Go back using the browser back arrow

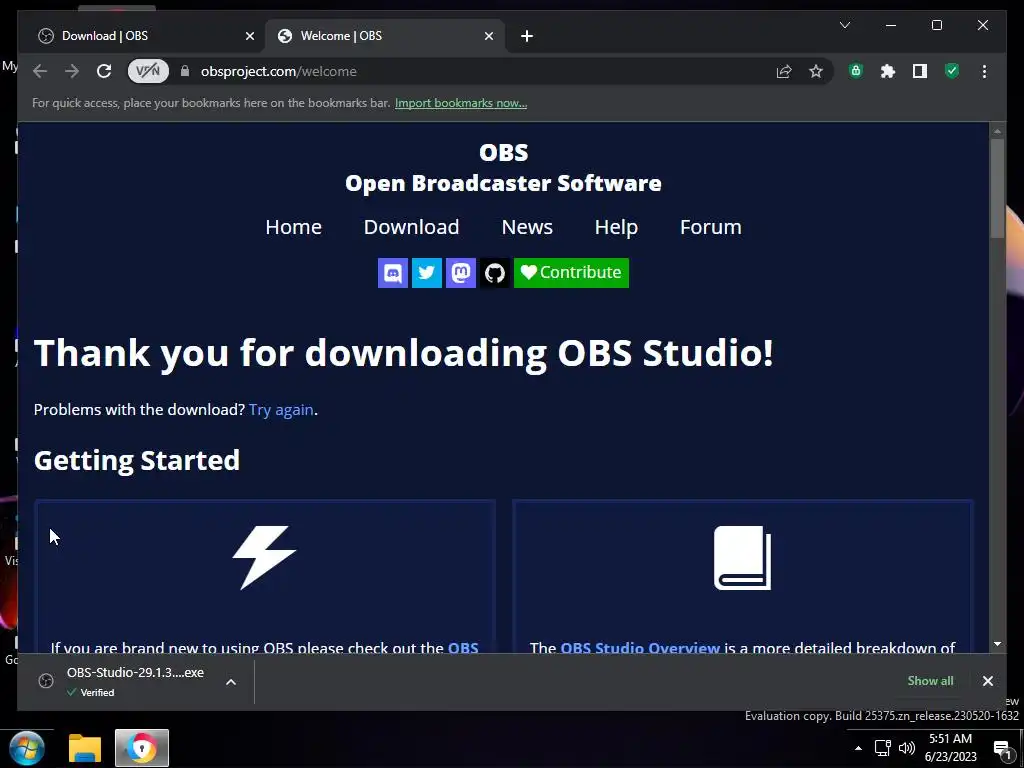point(40,71)
